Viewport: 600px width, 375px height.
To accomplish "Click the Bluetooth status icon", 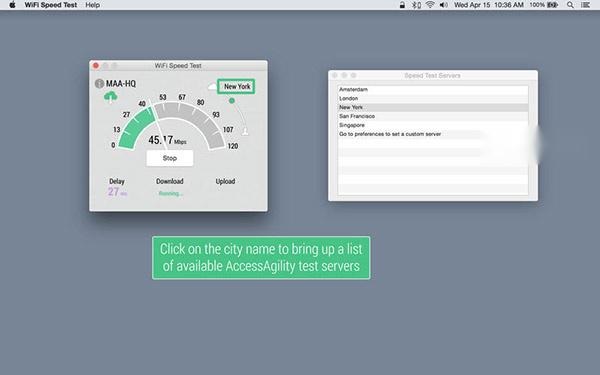I will [416, 5].
